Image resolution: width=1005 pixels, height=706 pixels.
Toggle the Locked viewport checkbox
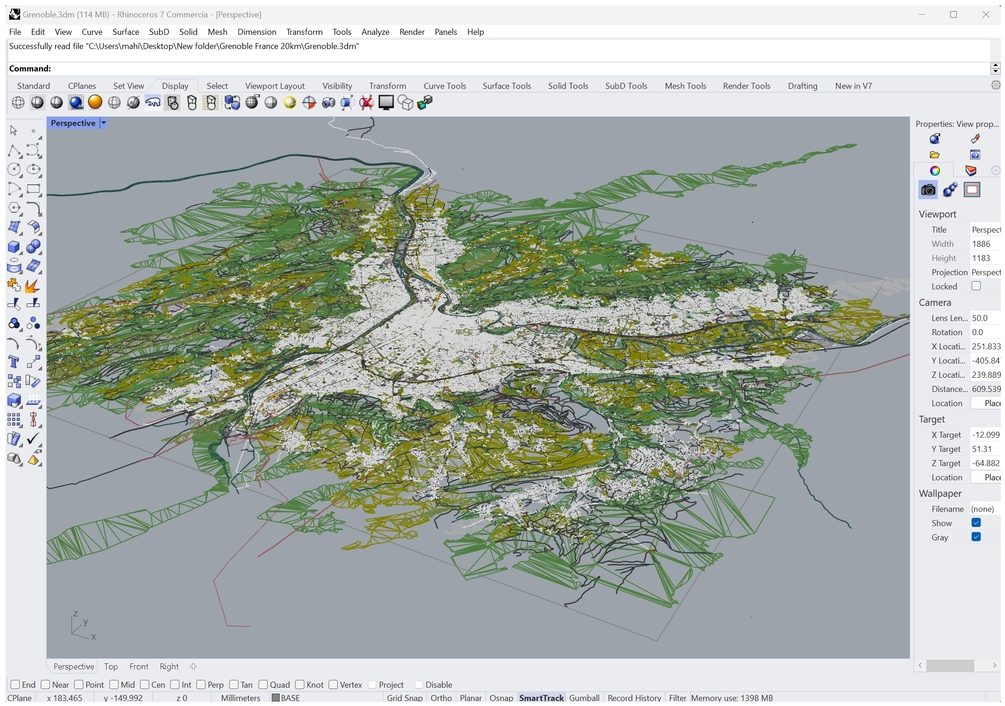[976, 286]
